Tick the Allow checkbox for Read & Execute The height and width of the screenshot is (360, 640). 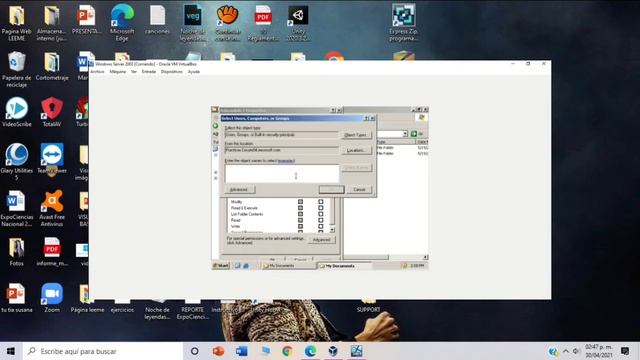point(300,208)
